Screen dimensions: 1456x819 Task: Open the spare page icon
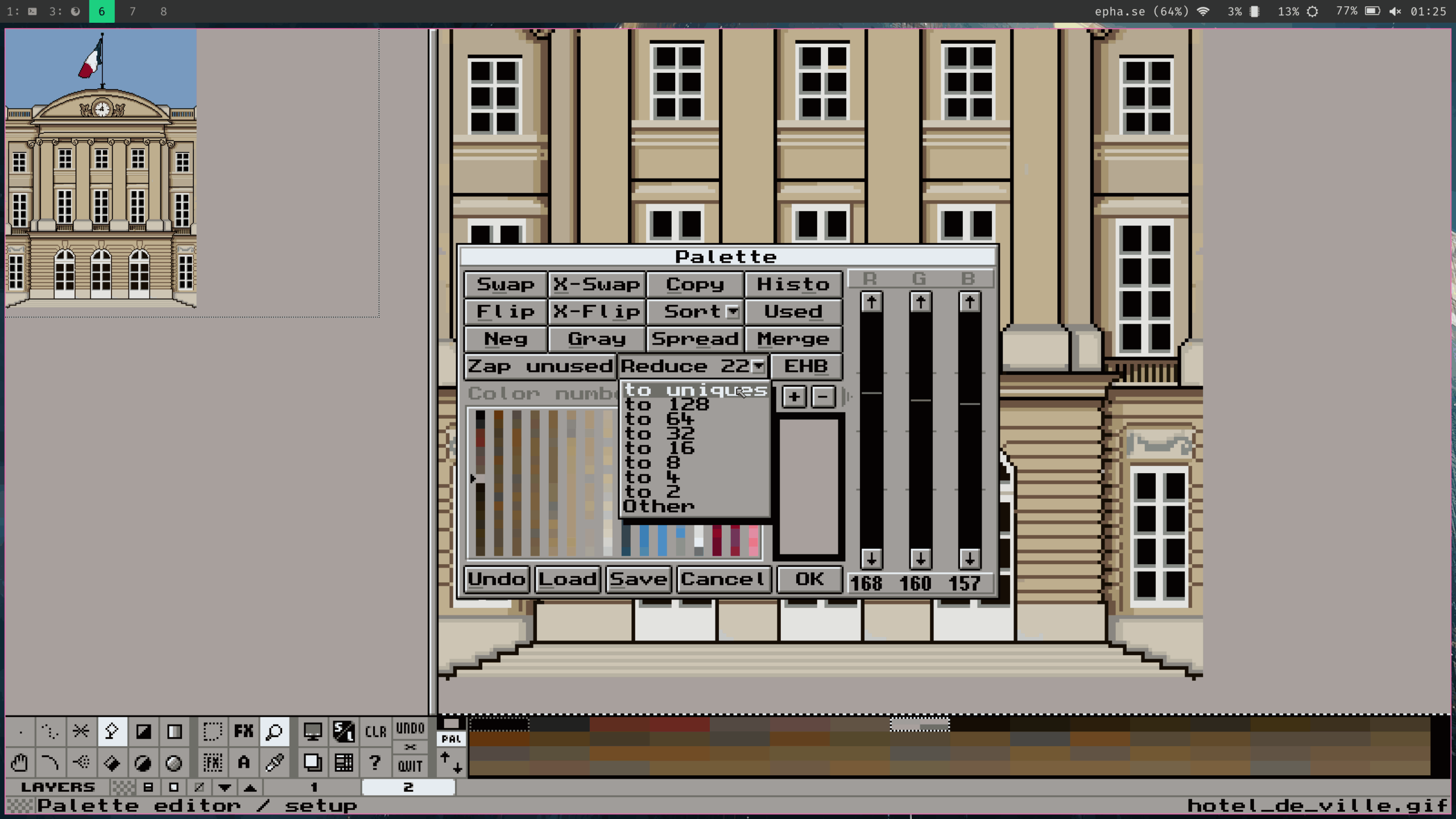pos(313,762)
